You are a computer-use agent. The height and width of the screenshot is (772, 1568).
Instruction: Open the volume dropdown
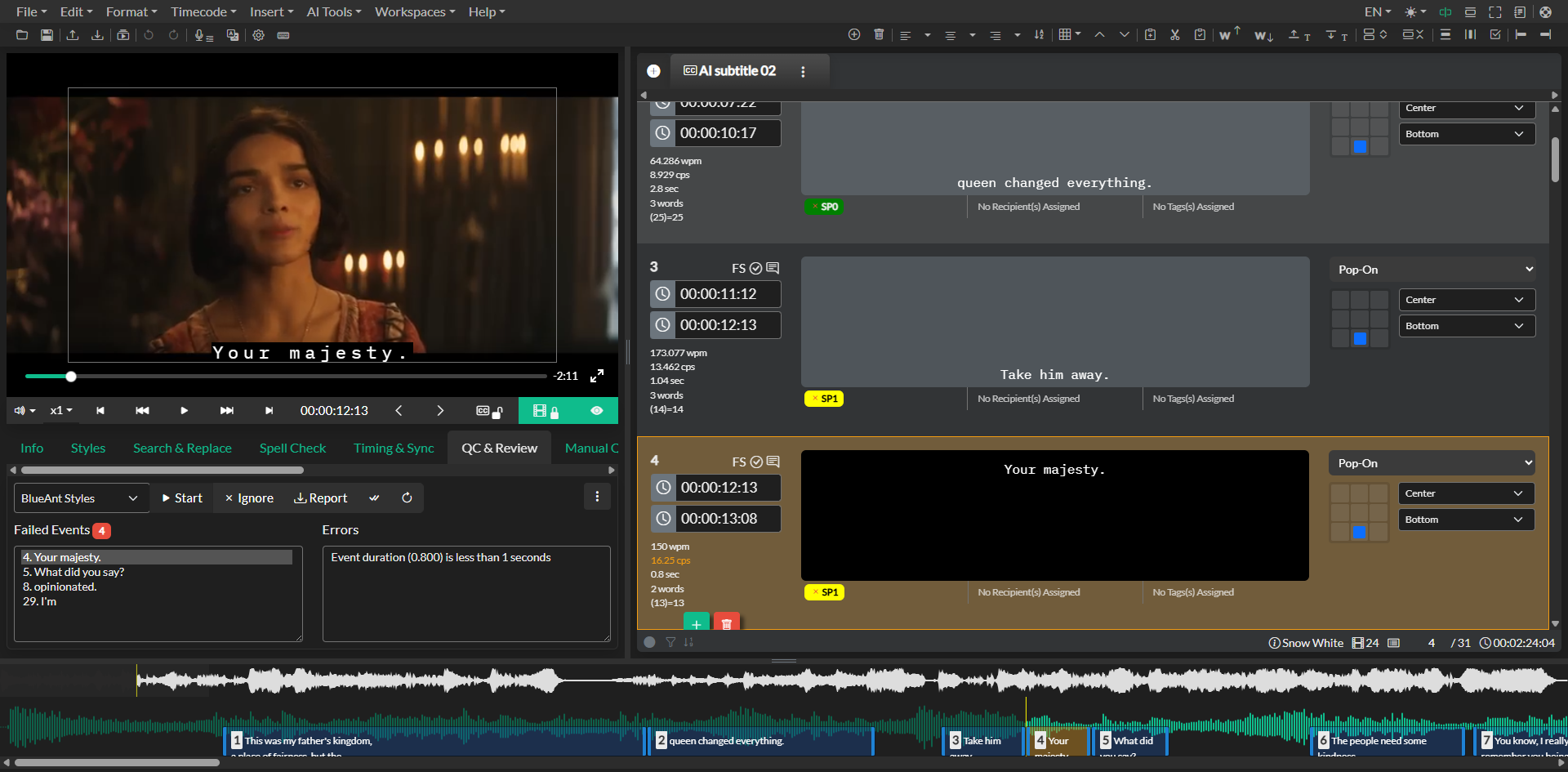coord(24,410)
